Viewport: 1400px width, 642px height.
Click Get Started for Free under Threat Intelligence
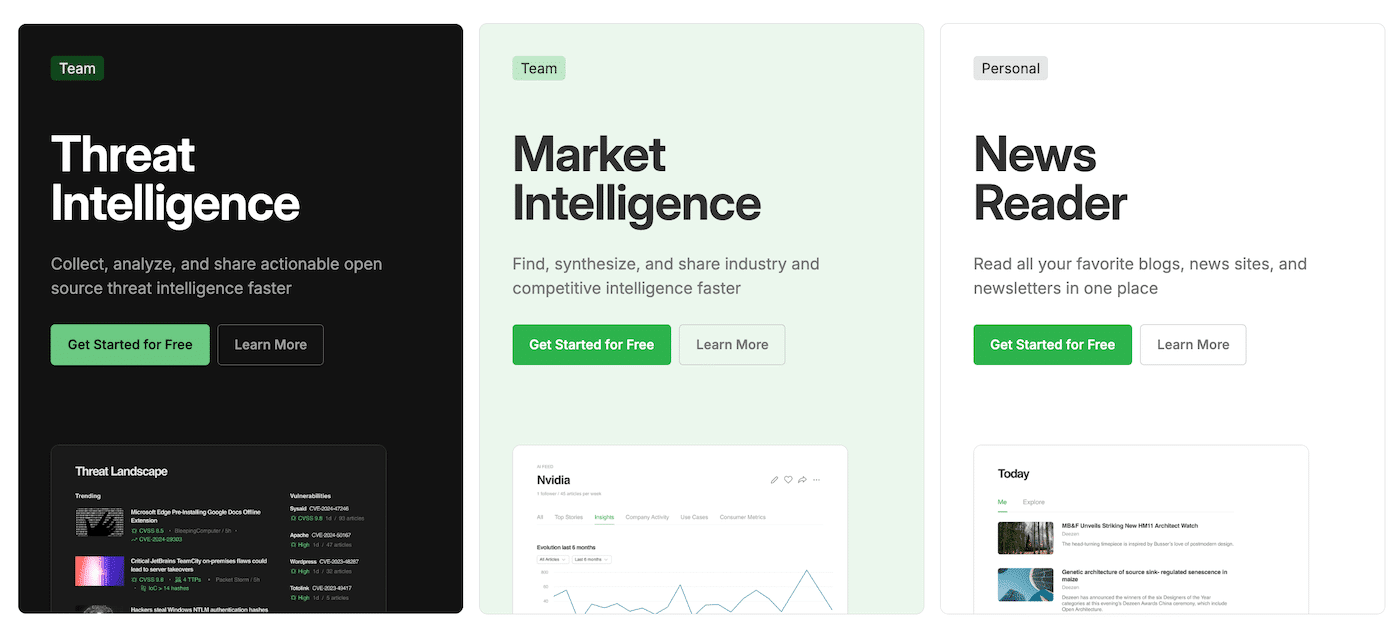click(130, 344)
